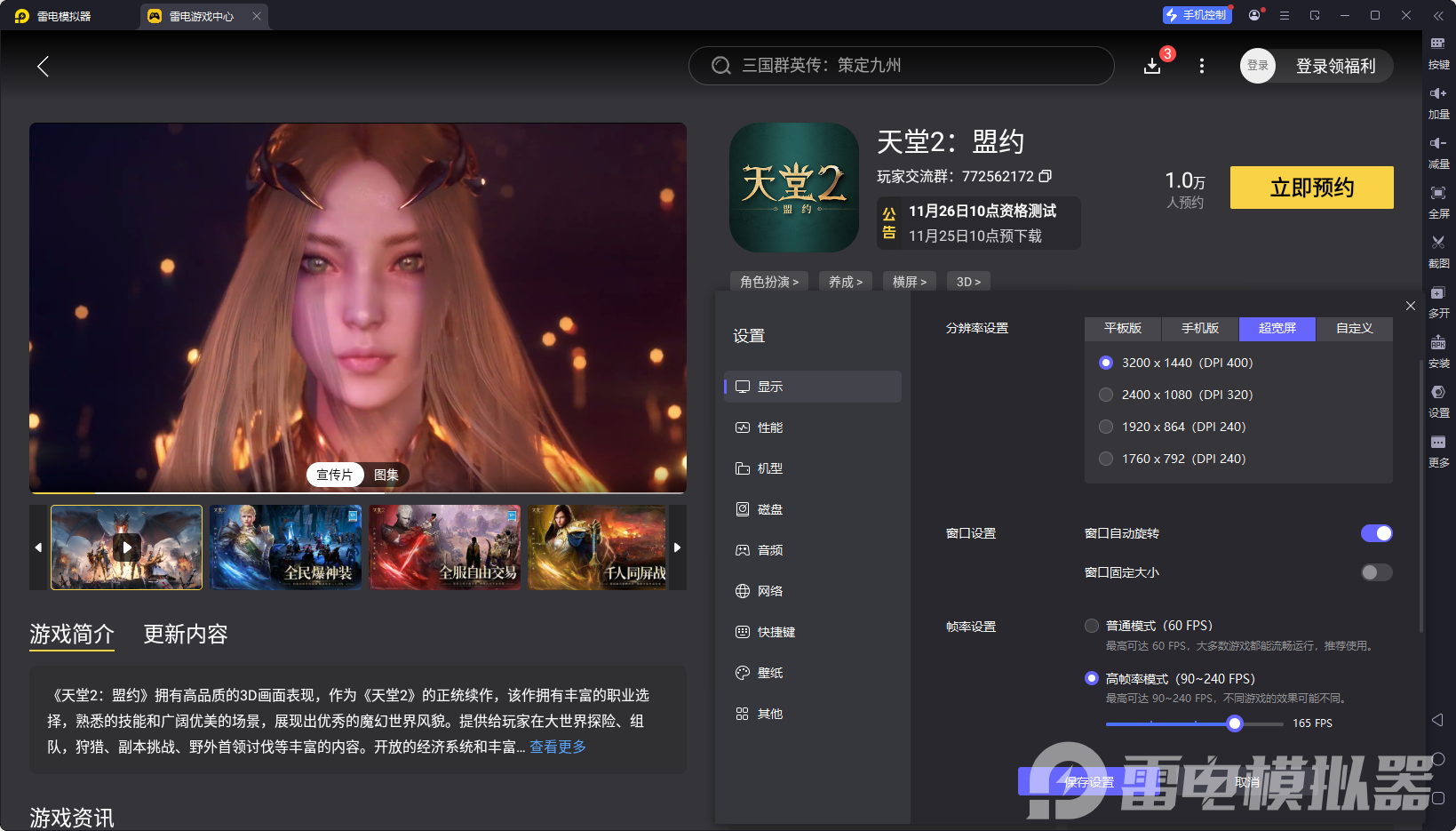The image size is (1456, 831).
Task: Select the 手机版 resolution tab
Action: [1199, 329]
